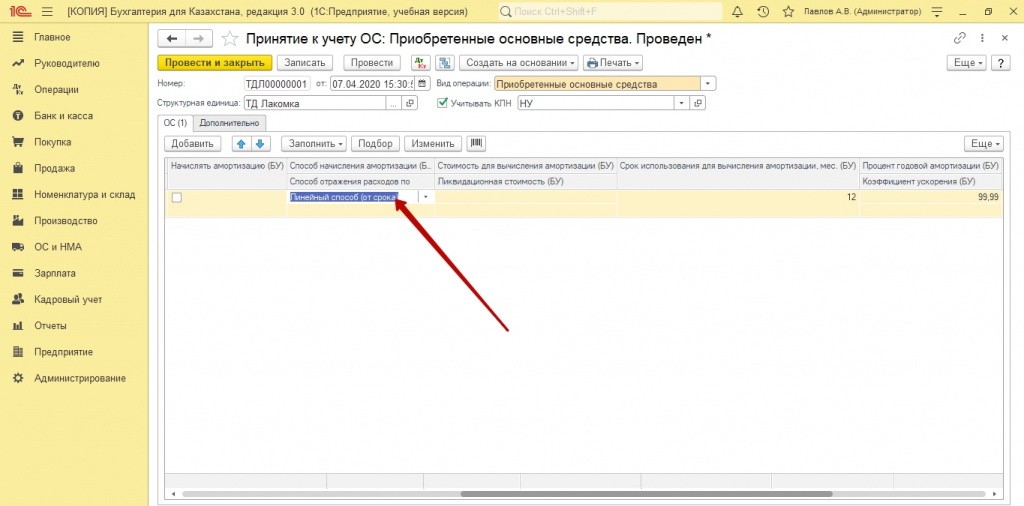
Task: Click the barcode scanner icon
Action: 476,144
